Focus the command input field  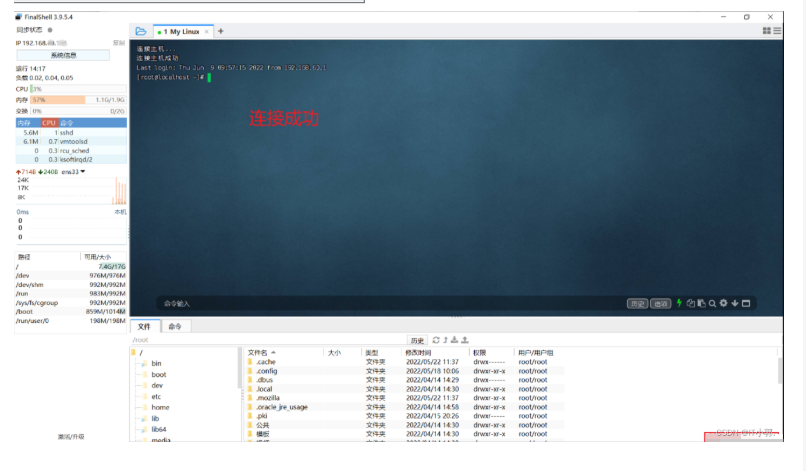coord(391,304)
